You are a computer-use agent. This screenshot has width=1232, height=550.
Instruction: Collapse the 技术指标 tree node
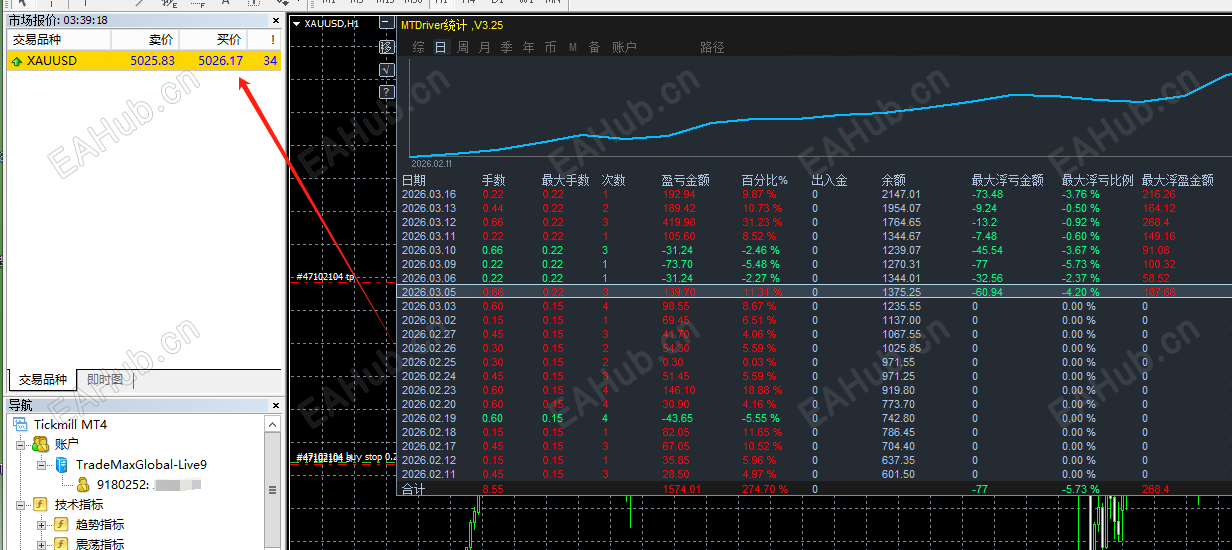(x=22, y=505)
